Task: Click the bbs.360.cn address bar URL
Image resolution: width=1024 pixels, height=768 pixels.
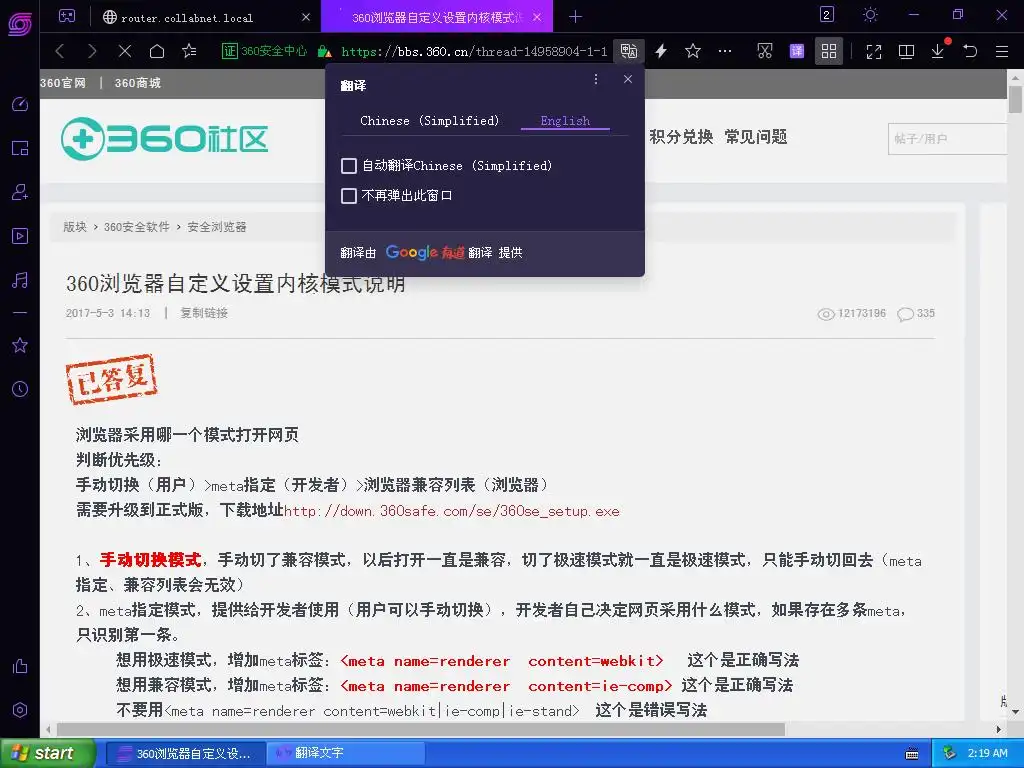Action: tap(474, 52)
